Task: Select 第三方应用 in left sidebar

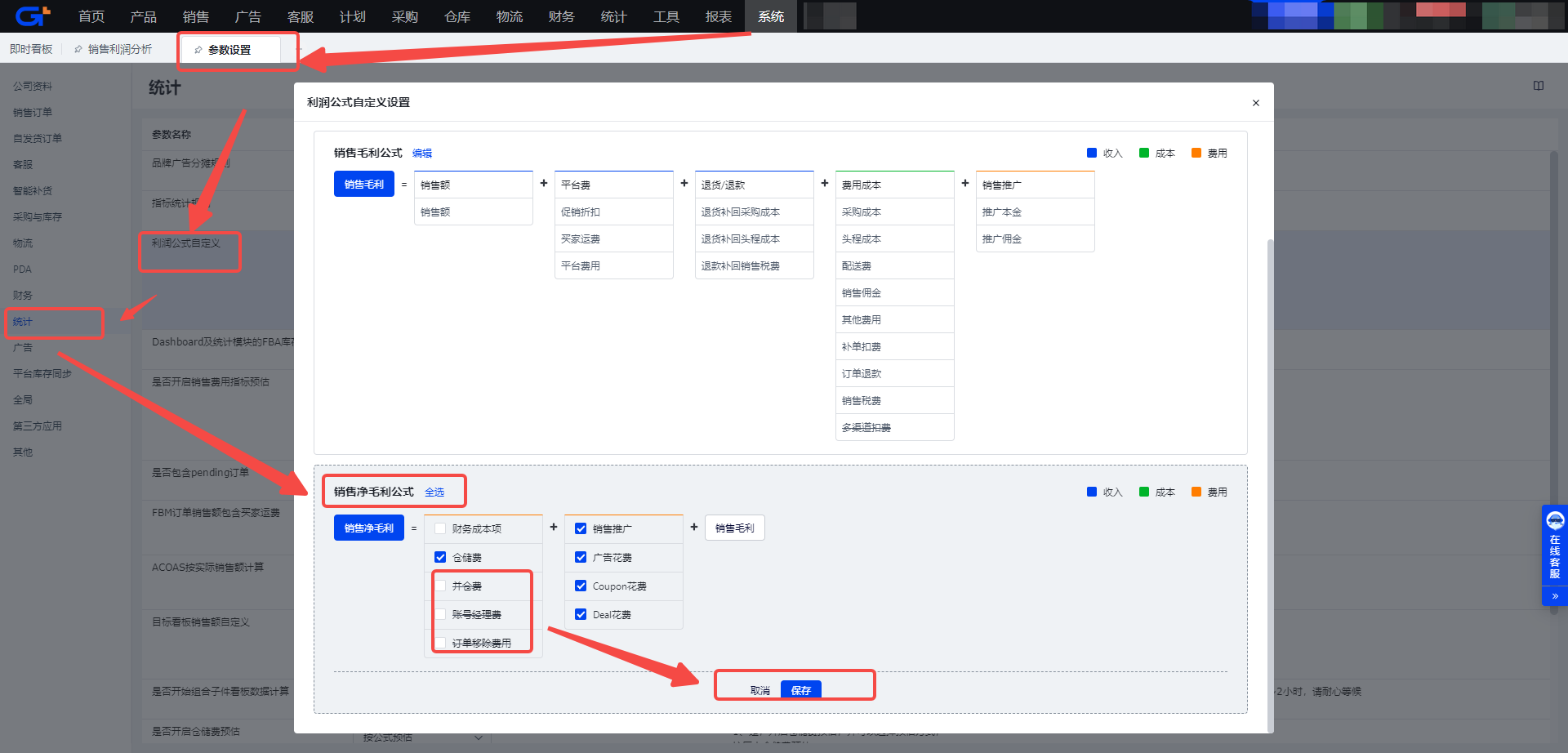Action: tap(38, 426)
